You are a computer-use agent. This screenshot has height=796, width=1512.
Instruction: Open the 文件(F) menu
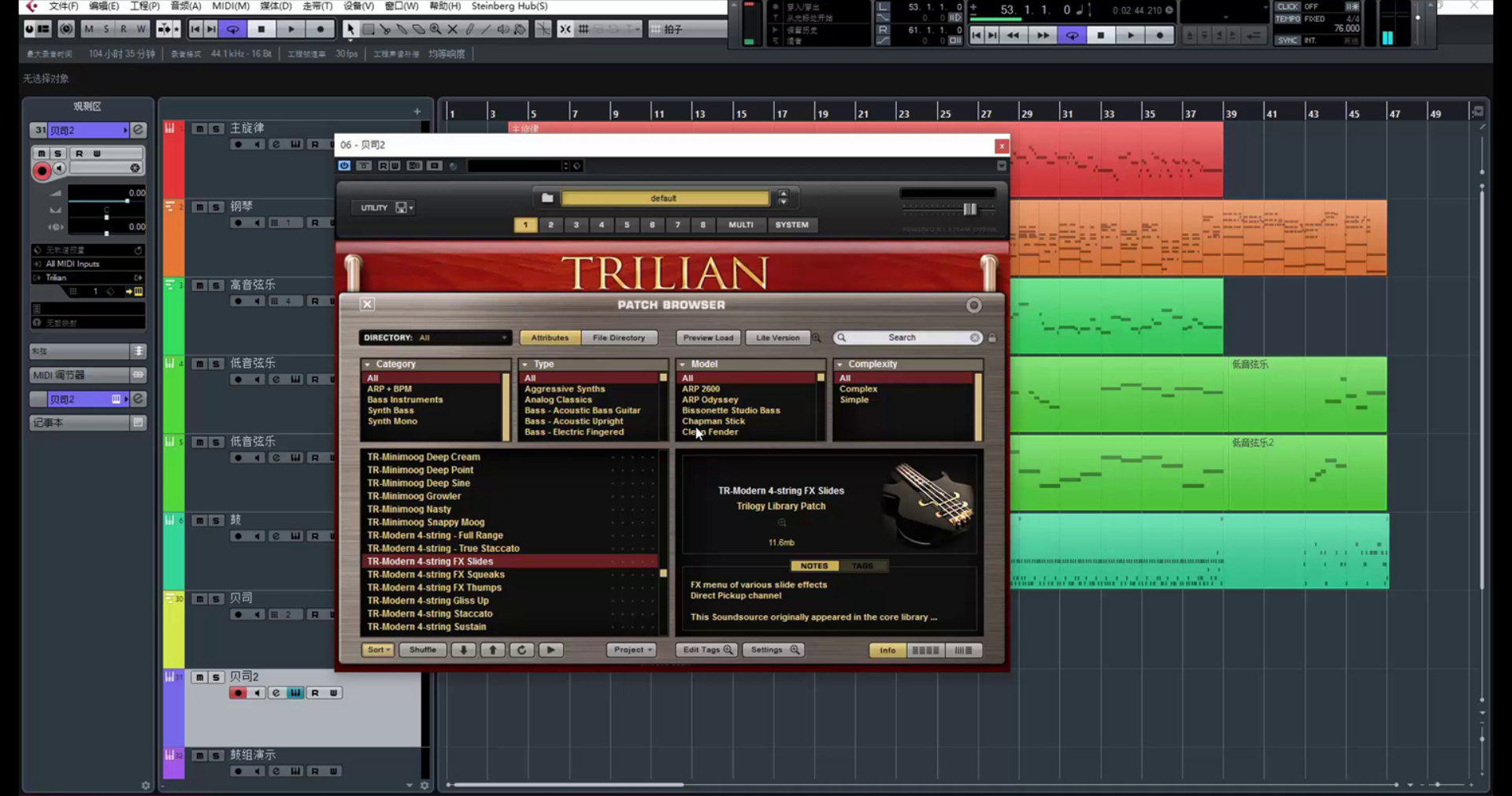[63, 6]
